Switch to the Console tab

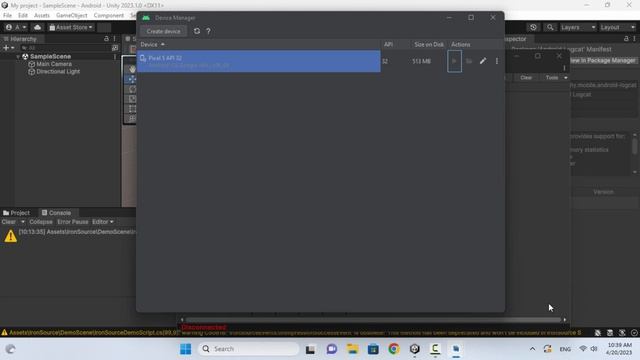pos(56,213)
